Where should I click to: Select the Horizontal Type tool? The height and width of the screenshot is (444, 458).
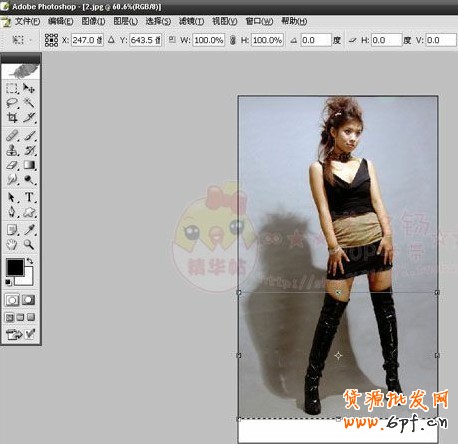(x=29, y=197)
